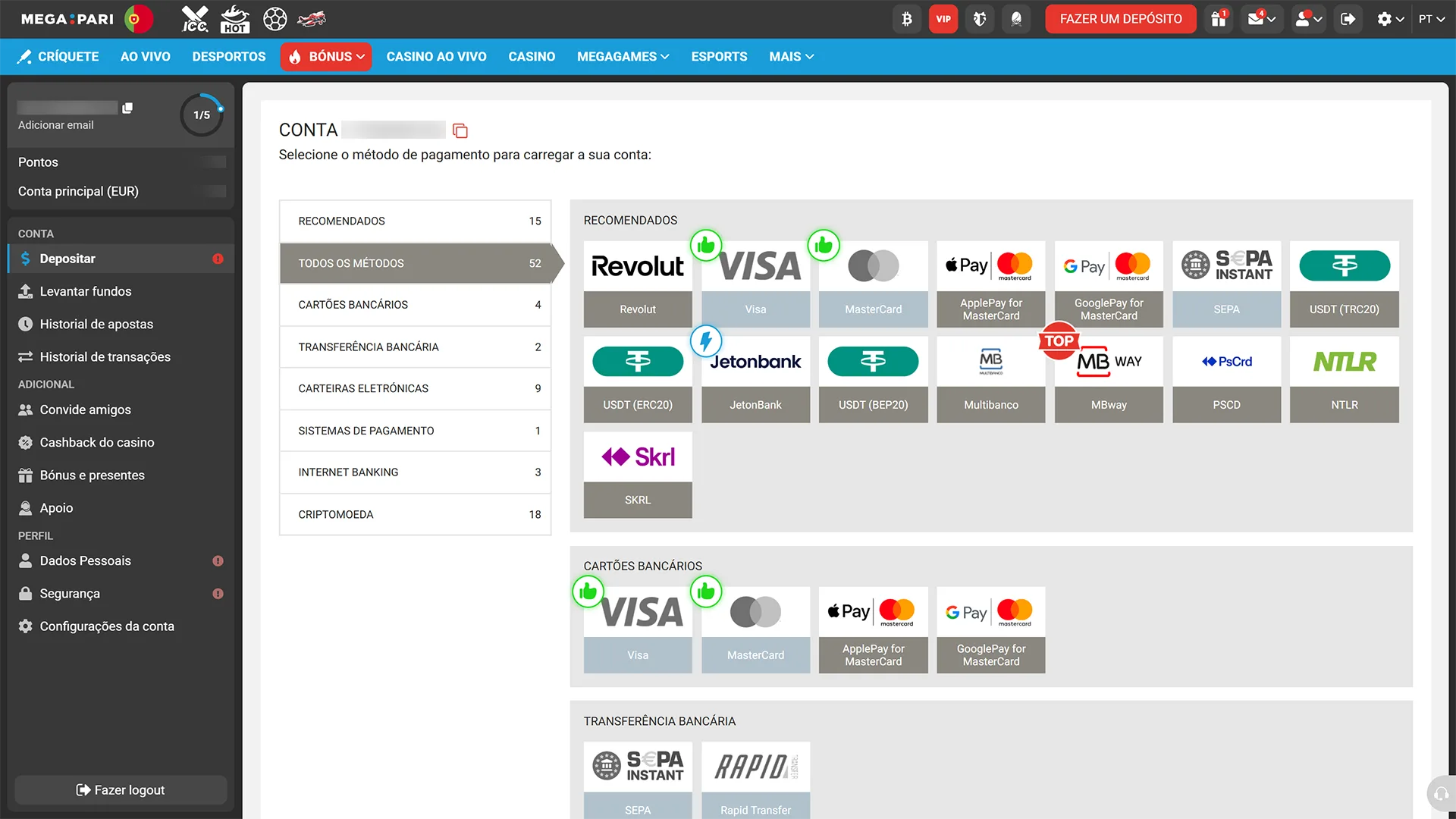Open CASINO AO VIVO section
1456x819 pixels.
436,57
